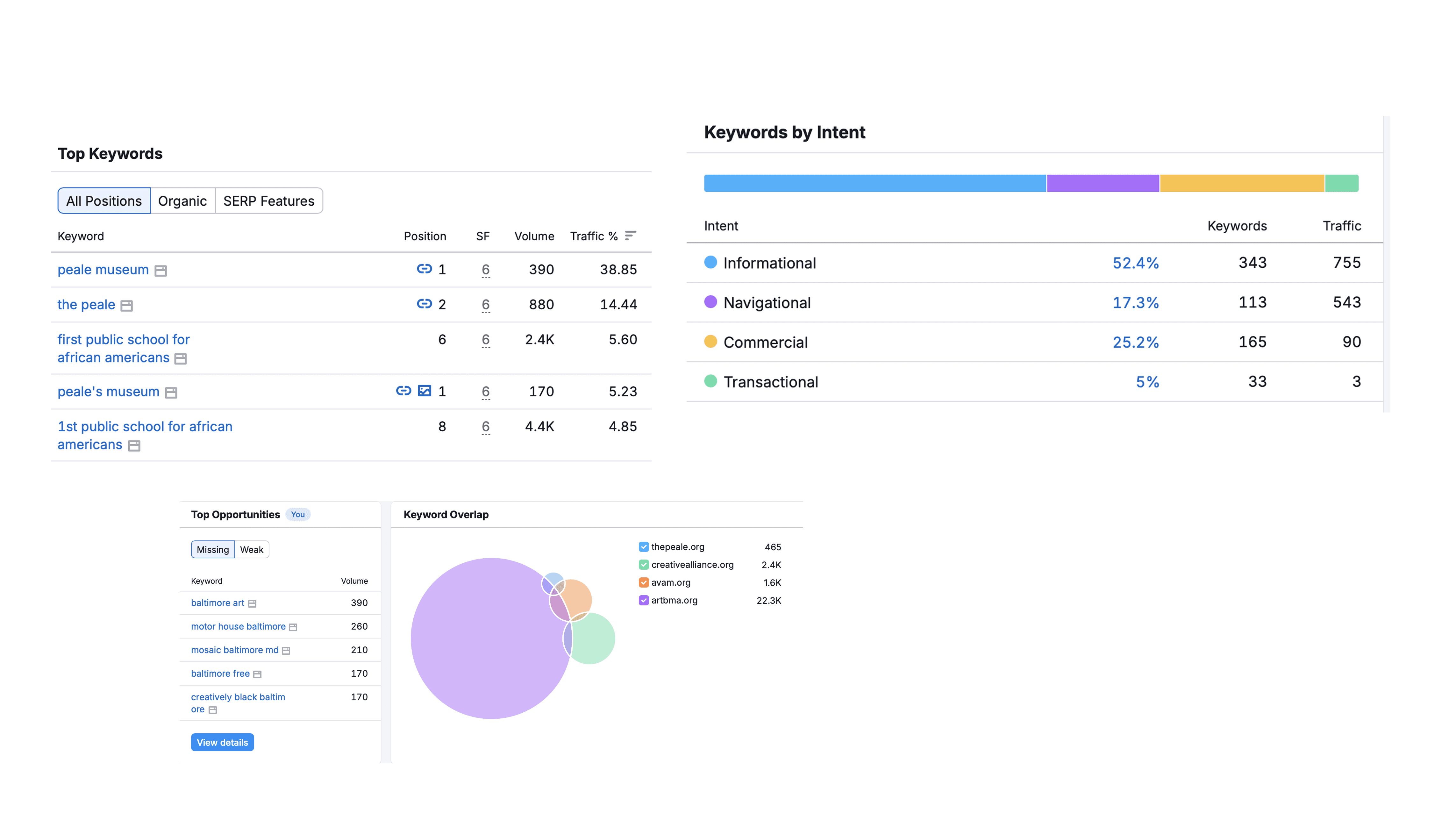Click image pack icon in peale's museum row

pos(424,391)
